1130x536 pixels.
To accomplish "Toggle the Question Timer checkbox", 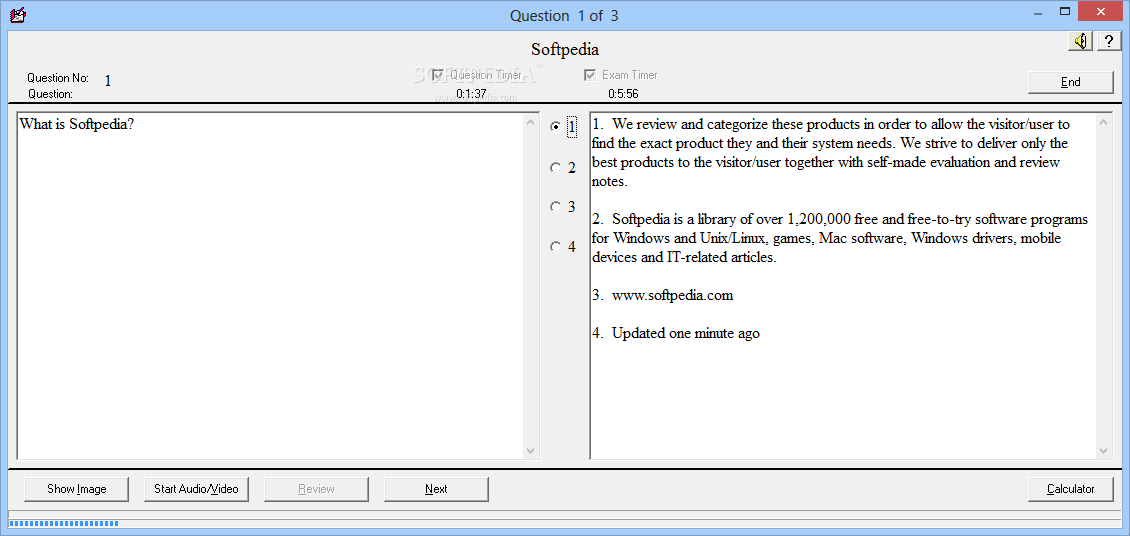I will click(x=437, y=75).
